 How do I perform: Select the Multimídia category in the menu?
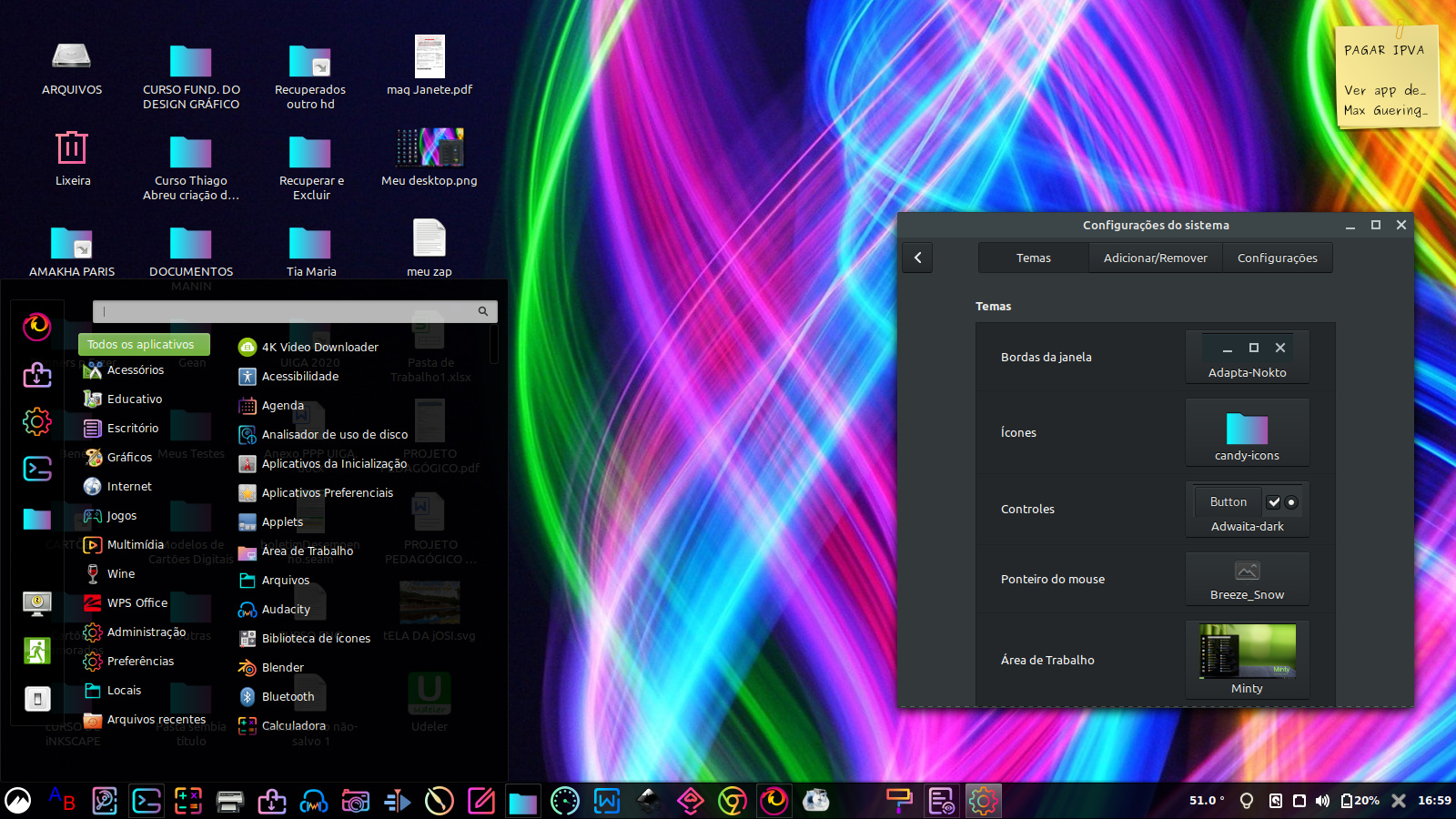coord(135,545)
